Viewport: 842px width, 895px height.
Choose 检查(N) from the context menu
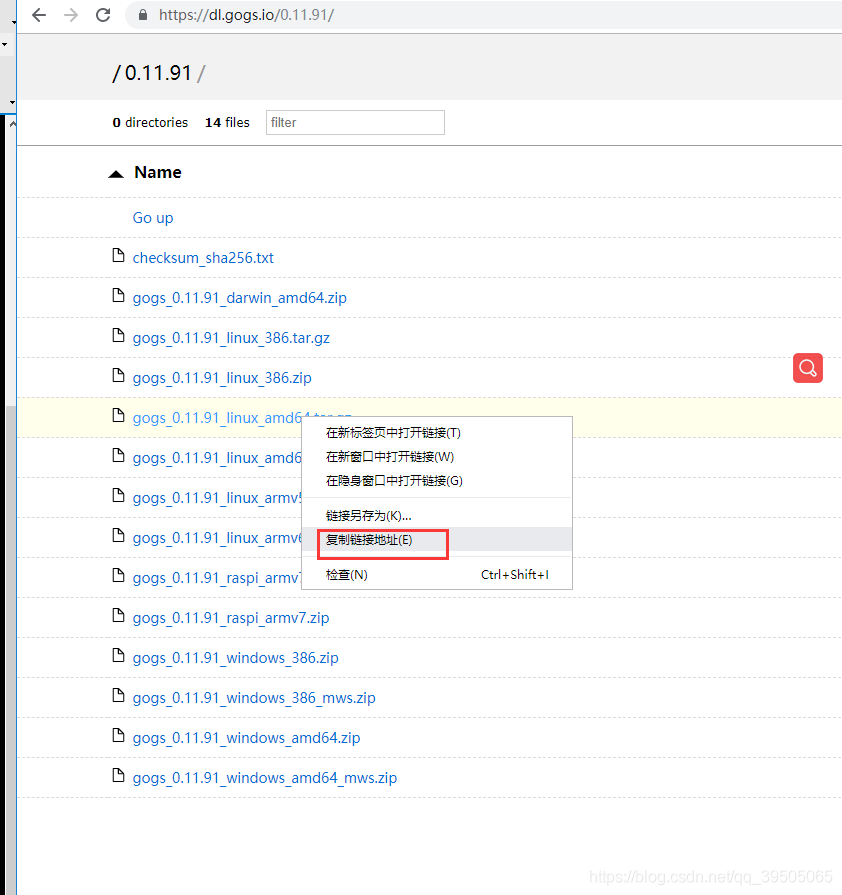[437, 575]
